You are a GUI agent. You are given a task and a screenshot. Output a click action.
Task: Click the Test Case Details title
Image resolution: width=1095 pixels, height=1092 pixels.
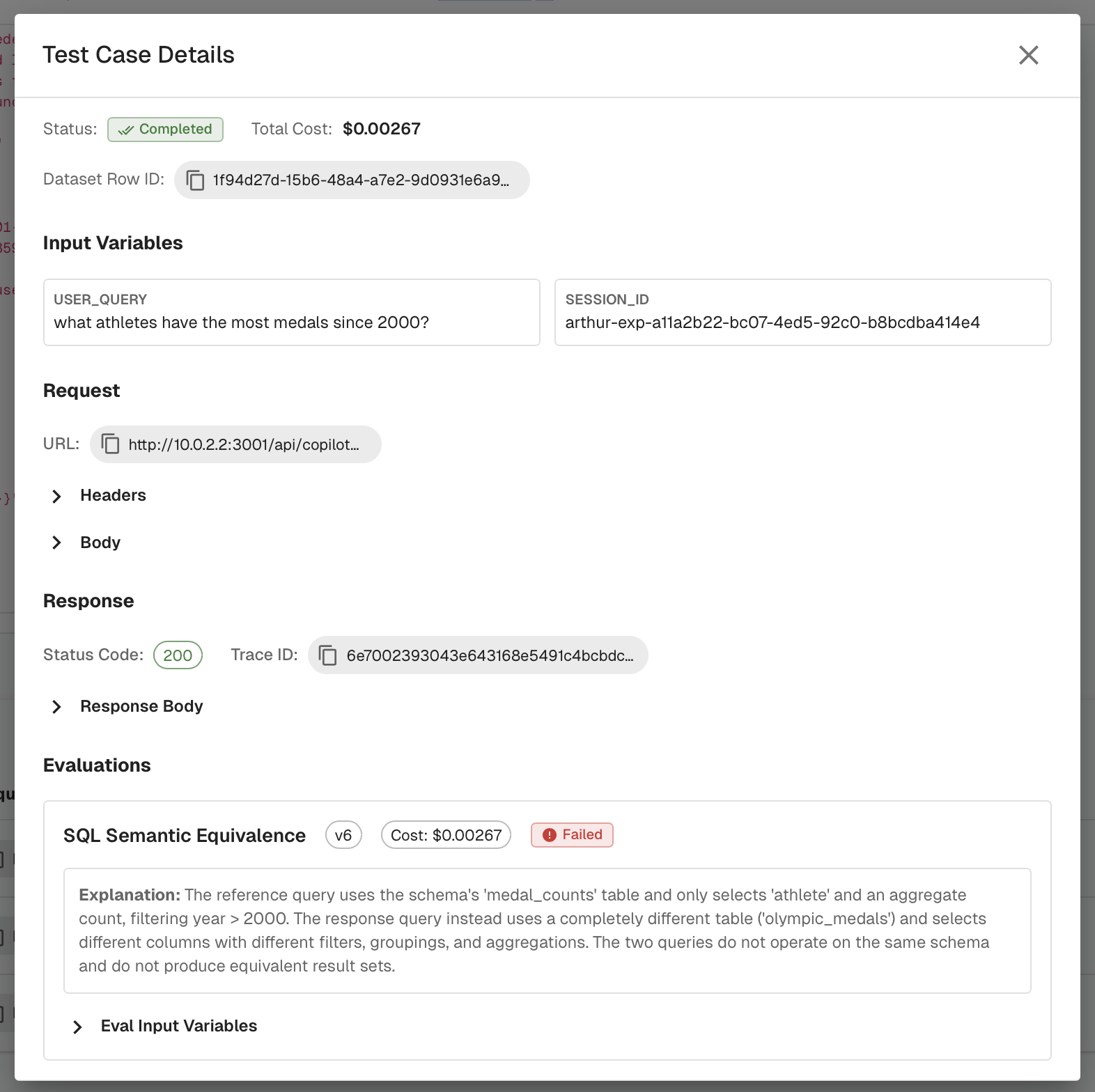(139, 55)
